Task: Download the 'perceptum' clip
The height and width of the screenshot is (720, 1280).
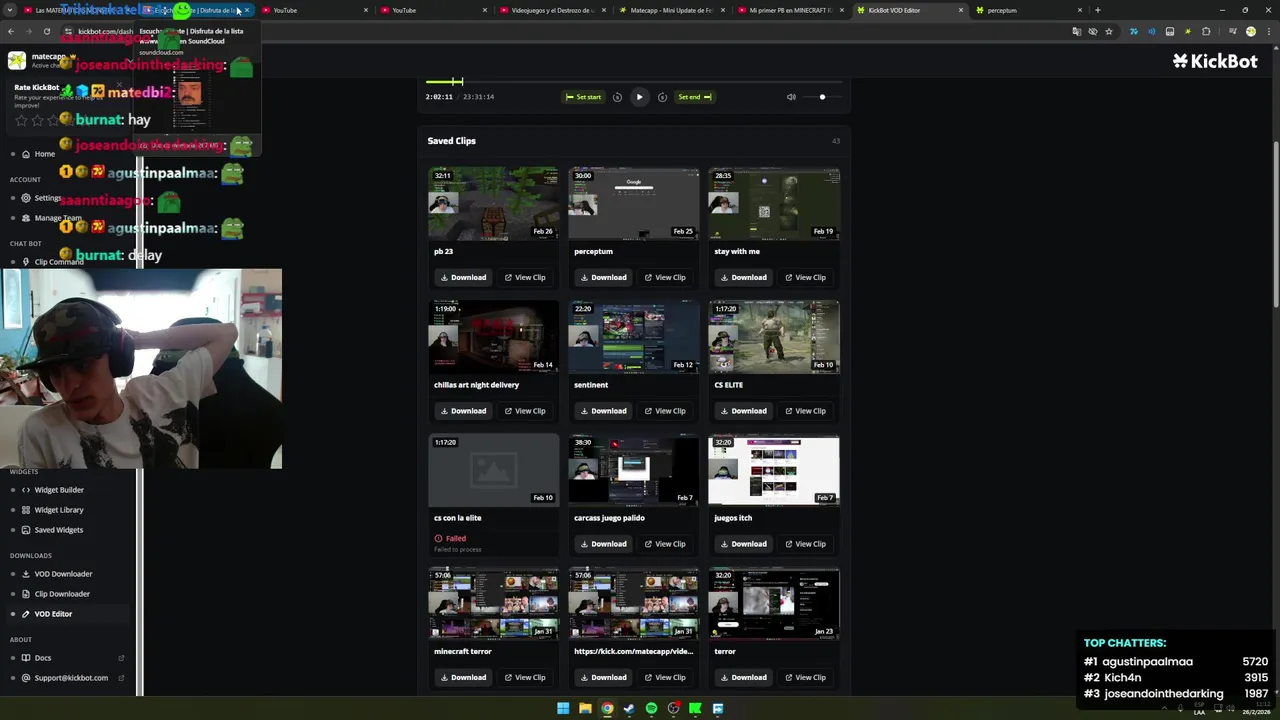Action: tap(603, 277)
